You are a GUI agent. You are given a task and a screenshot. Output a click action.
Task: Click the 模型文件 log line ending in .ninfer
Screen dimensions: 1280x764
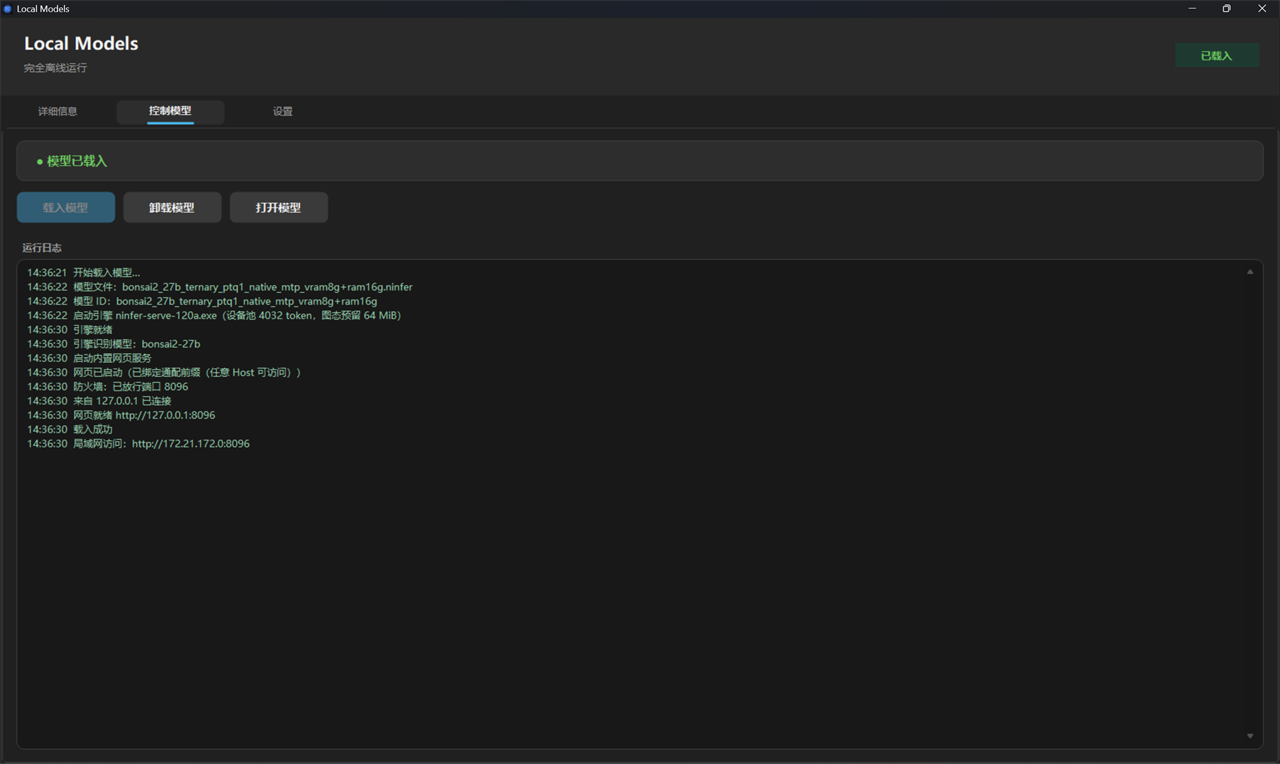pos(220,287)
